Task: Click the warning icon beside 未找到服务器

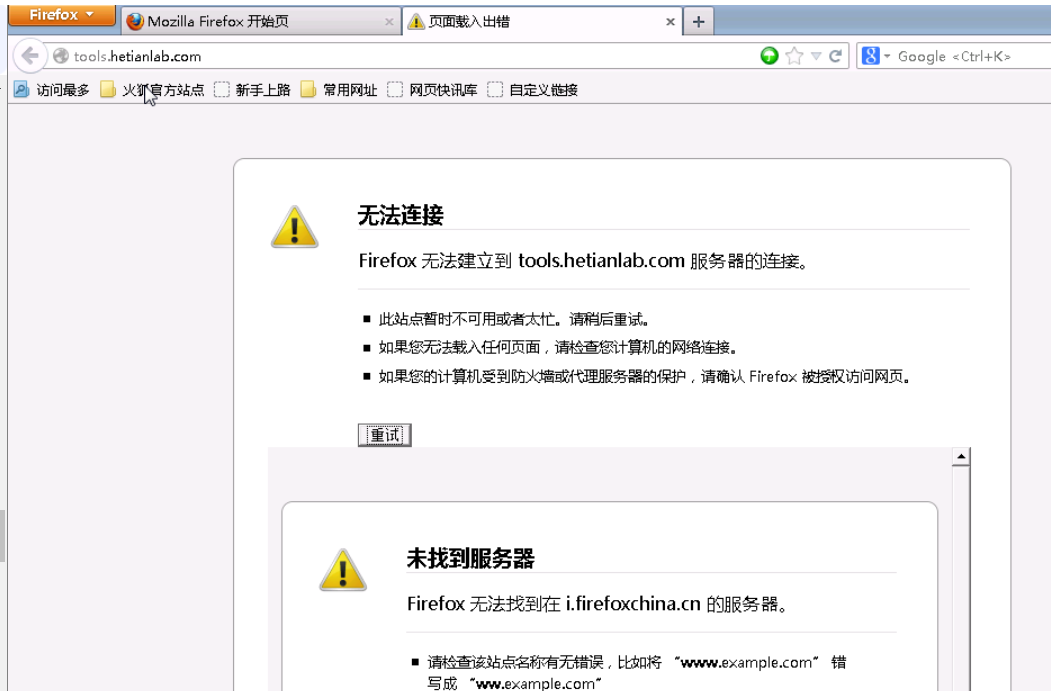Action: (343, 570)
